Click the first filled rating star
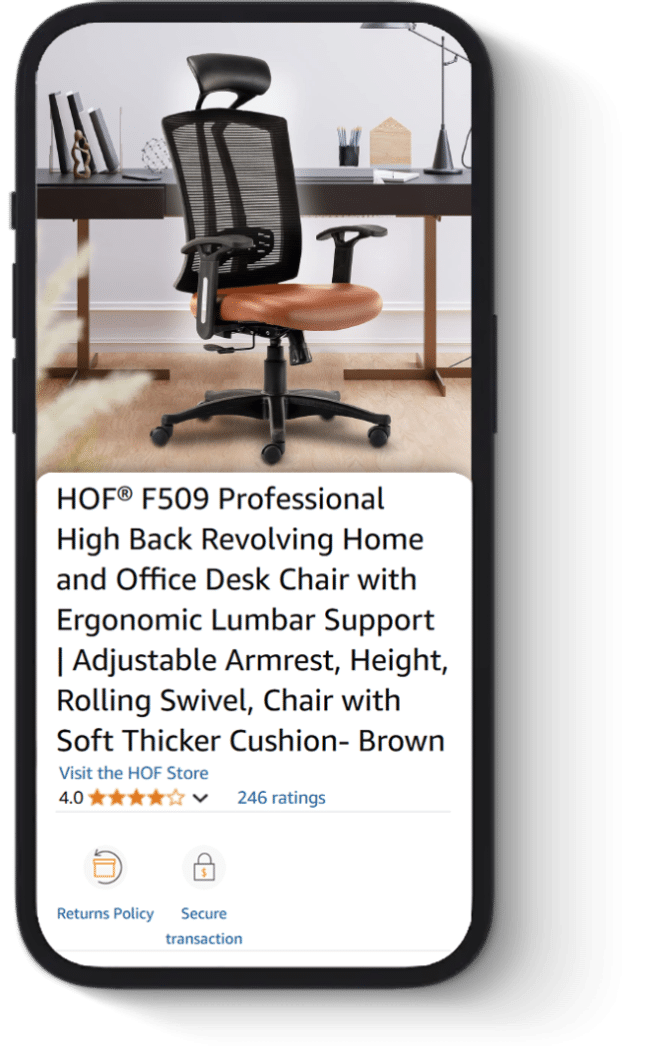This screenshot has height=1057, width=650. click(97, 798)
